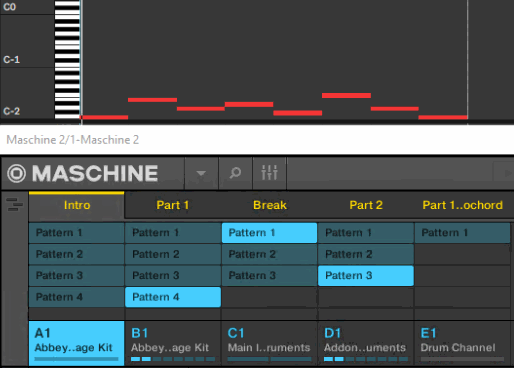The width and height of the screenshot is (514, 368).
Task: Select Pattern 1 in the Part 1 column
Action: [x=173, y=233]
